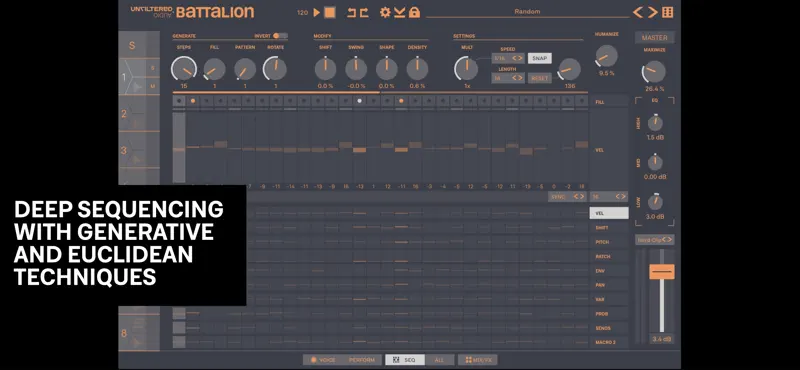The image size is (800, 370).
Task: Select the highlighted VEL lane tab
Action: pos(609,213)
